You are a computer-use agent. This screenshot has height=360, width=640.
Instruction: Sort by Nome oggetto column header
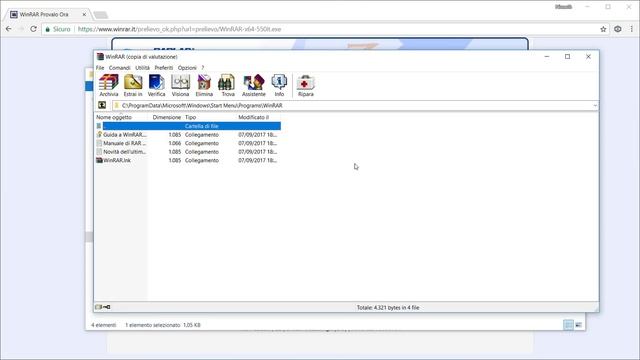point(114,117)
